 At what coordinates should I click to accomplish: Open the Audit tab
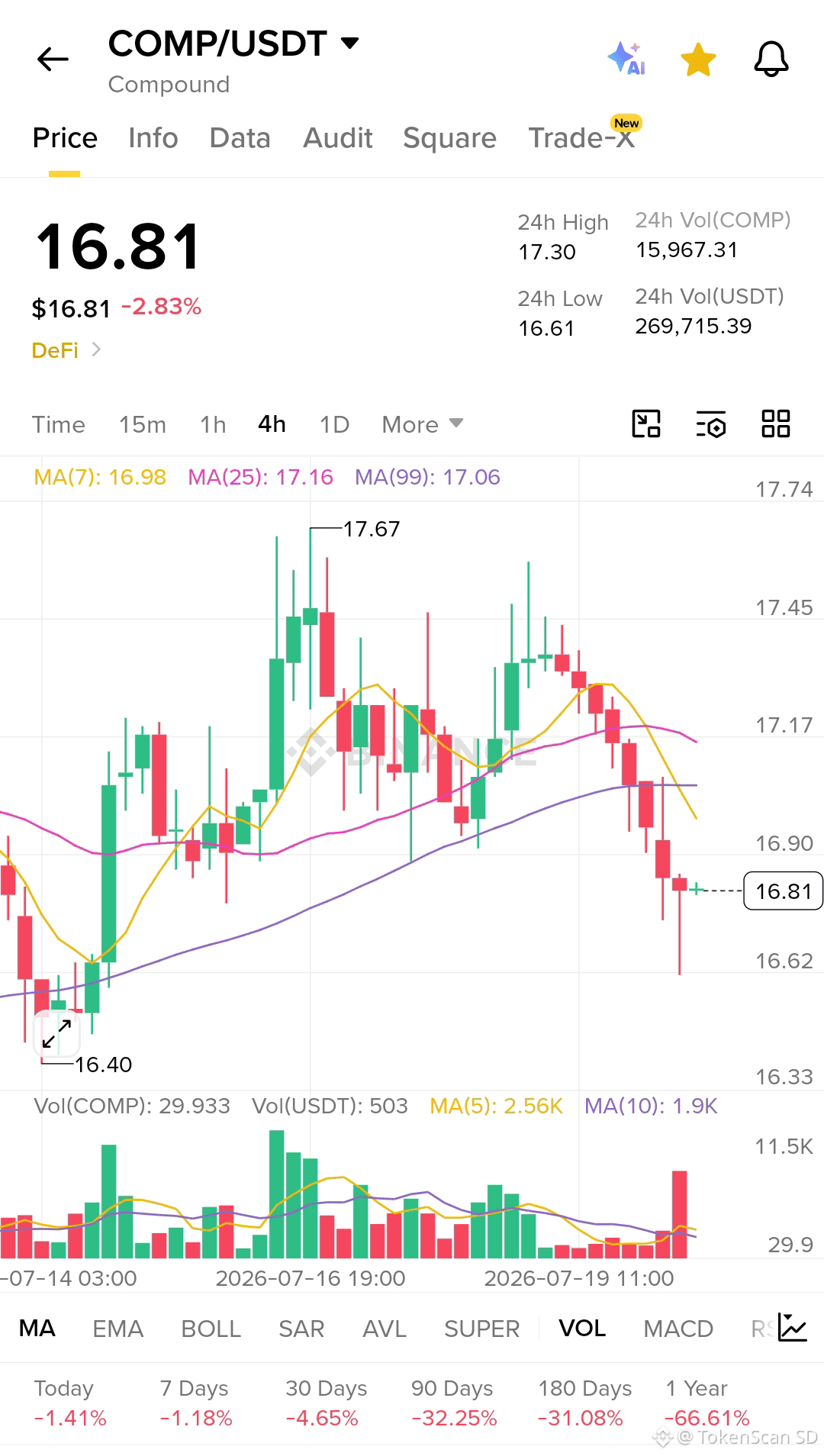point(337,138)
